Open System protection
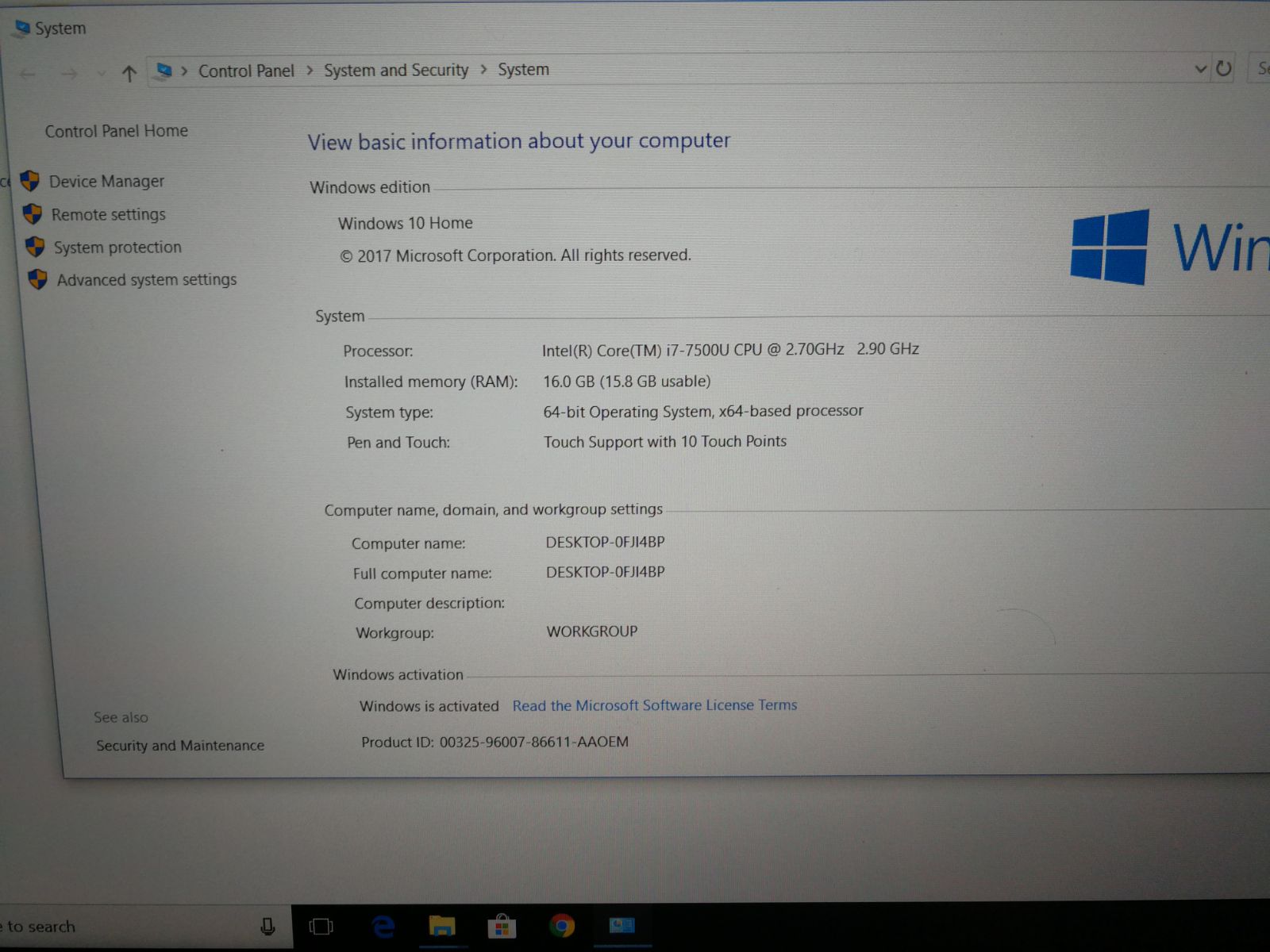The height and width of the screenshot is (952, 1270). tap(117, 248)
